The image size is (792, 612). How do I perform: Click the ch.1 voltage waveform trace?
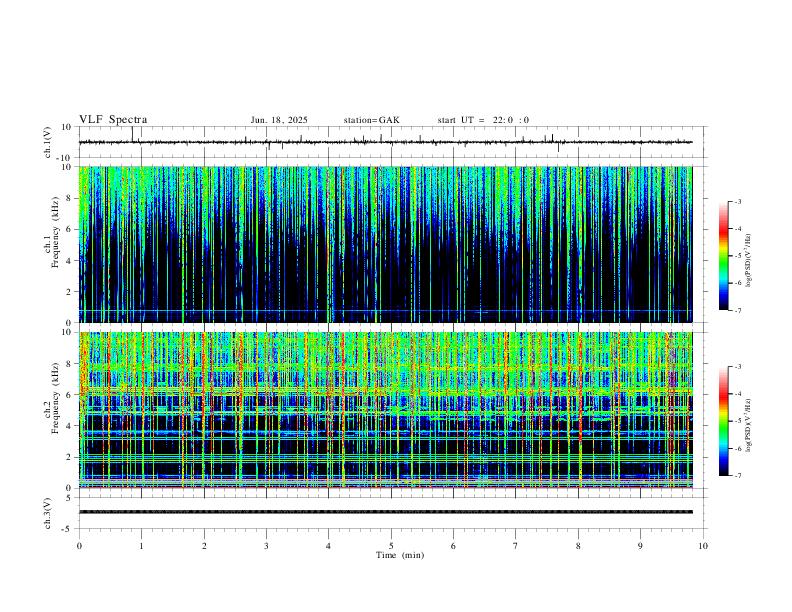pyautogui.click(x=385, y=142)
